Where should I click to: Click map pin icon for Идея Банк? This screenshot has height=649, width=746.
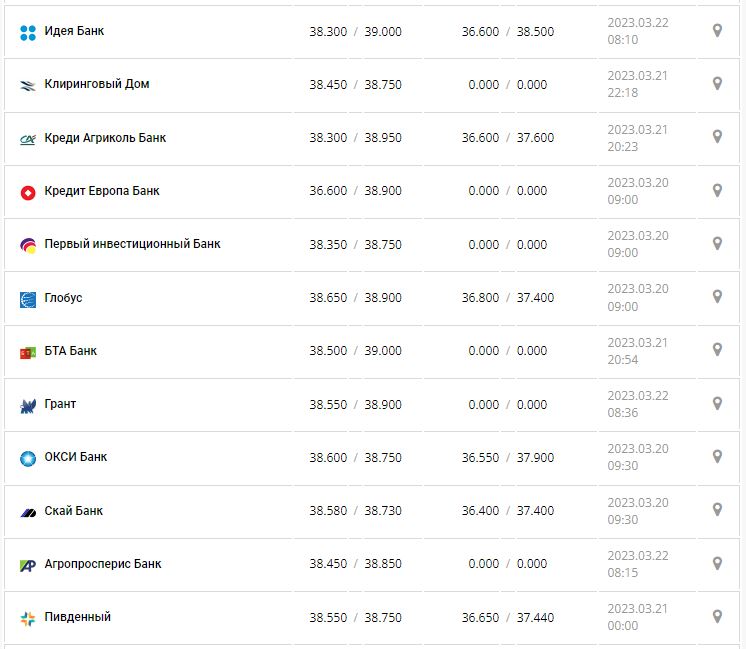(x=717, y=31)
